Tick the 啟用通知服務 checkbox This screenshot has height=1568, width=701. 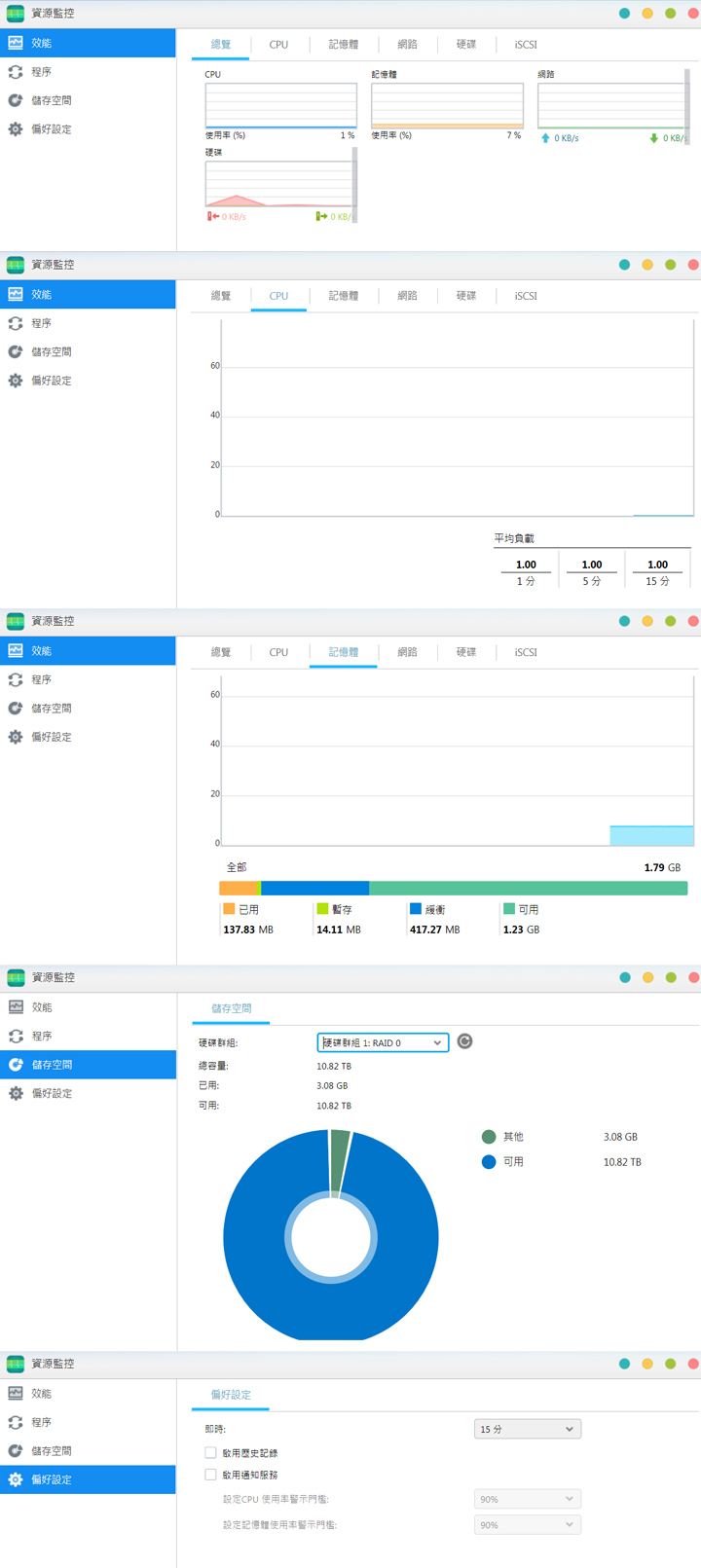click(210, 1475)
